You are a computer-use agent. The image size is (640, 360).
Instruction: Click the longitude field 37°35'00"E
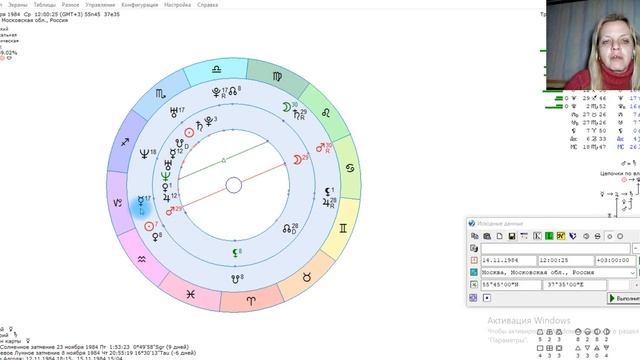pos(575,284)
